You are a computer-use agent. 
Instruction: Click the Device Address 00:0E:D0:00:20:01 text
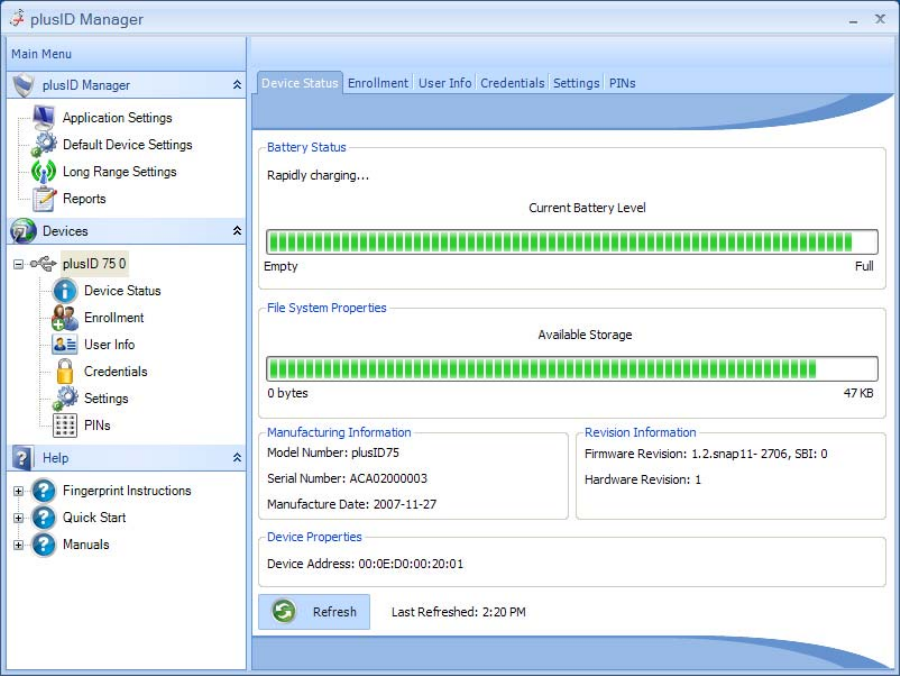365,564
